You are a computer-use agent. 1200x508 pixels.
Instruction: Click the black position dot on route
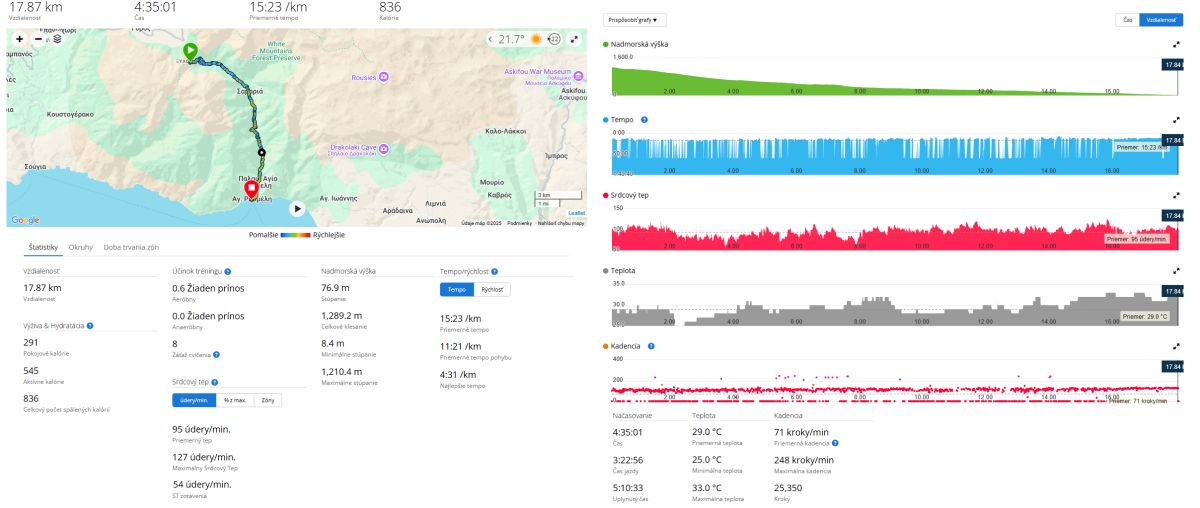(262, 152)
